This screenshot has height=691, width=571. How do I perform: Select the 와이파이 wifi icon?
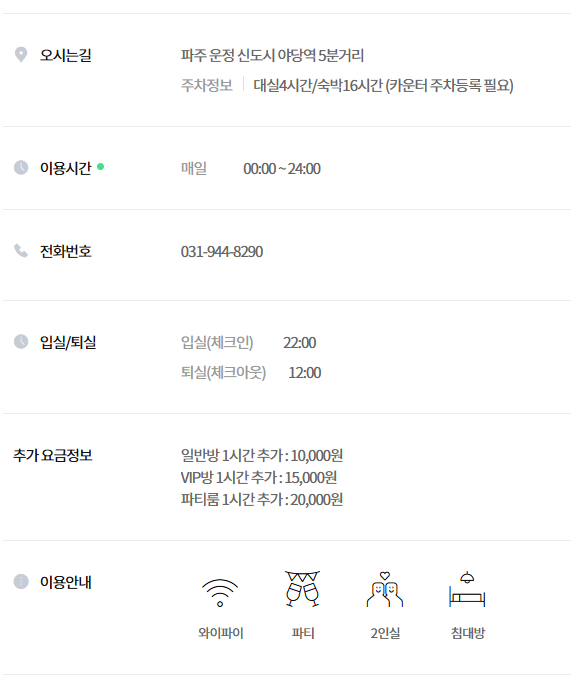(x=220, y=592)
